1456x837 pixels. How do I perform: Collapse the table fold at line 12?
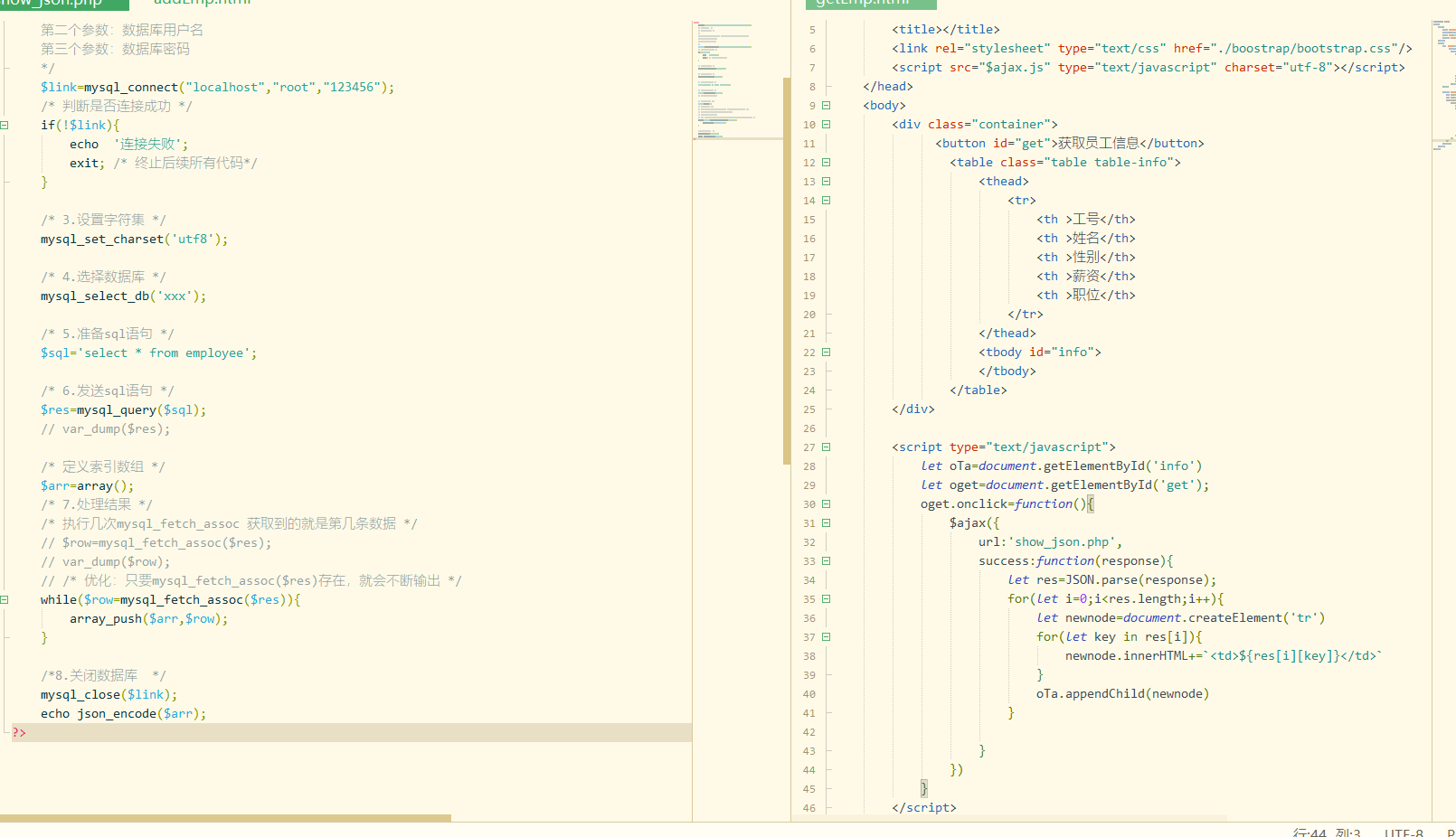826,163
